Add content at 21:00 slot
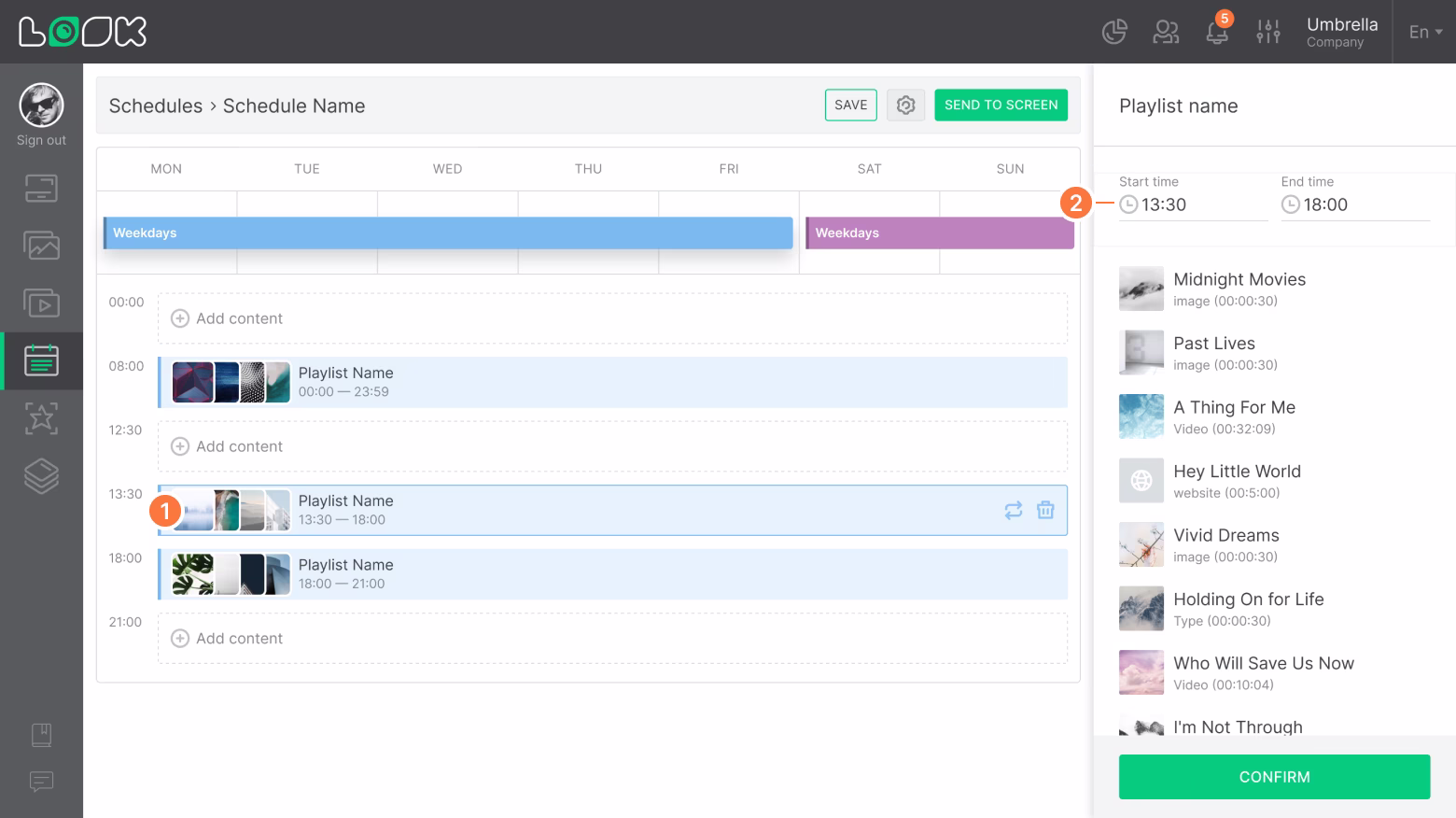 (x=612, y=639)
